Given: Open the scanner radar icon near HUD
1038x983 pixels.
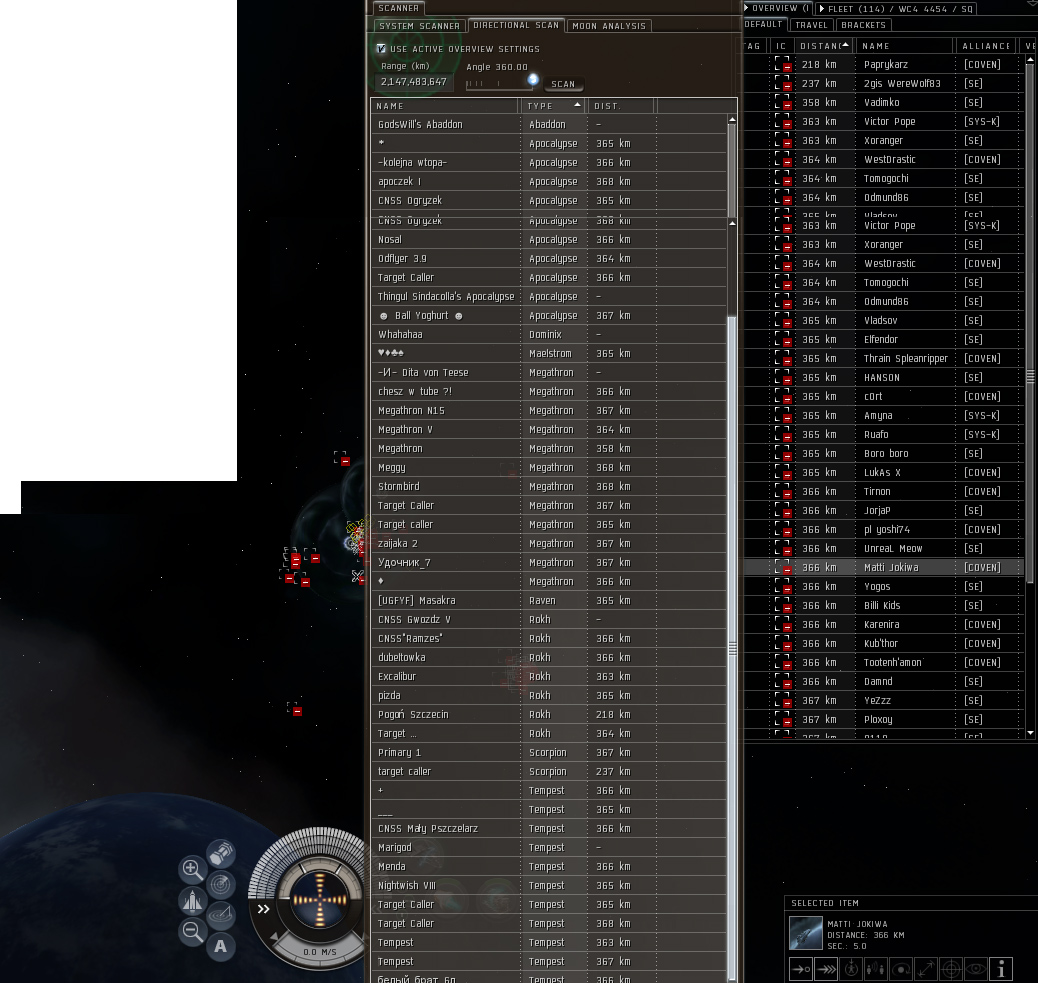Looking at the screenshot, I should 221,885.
